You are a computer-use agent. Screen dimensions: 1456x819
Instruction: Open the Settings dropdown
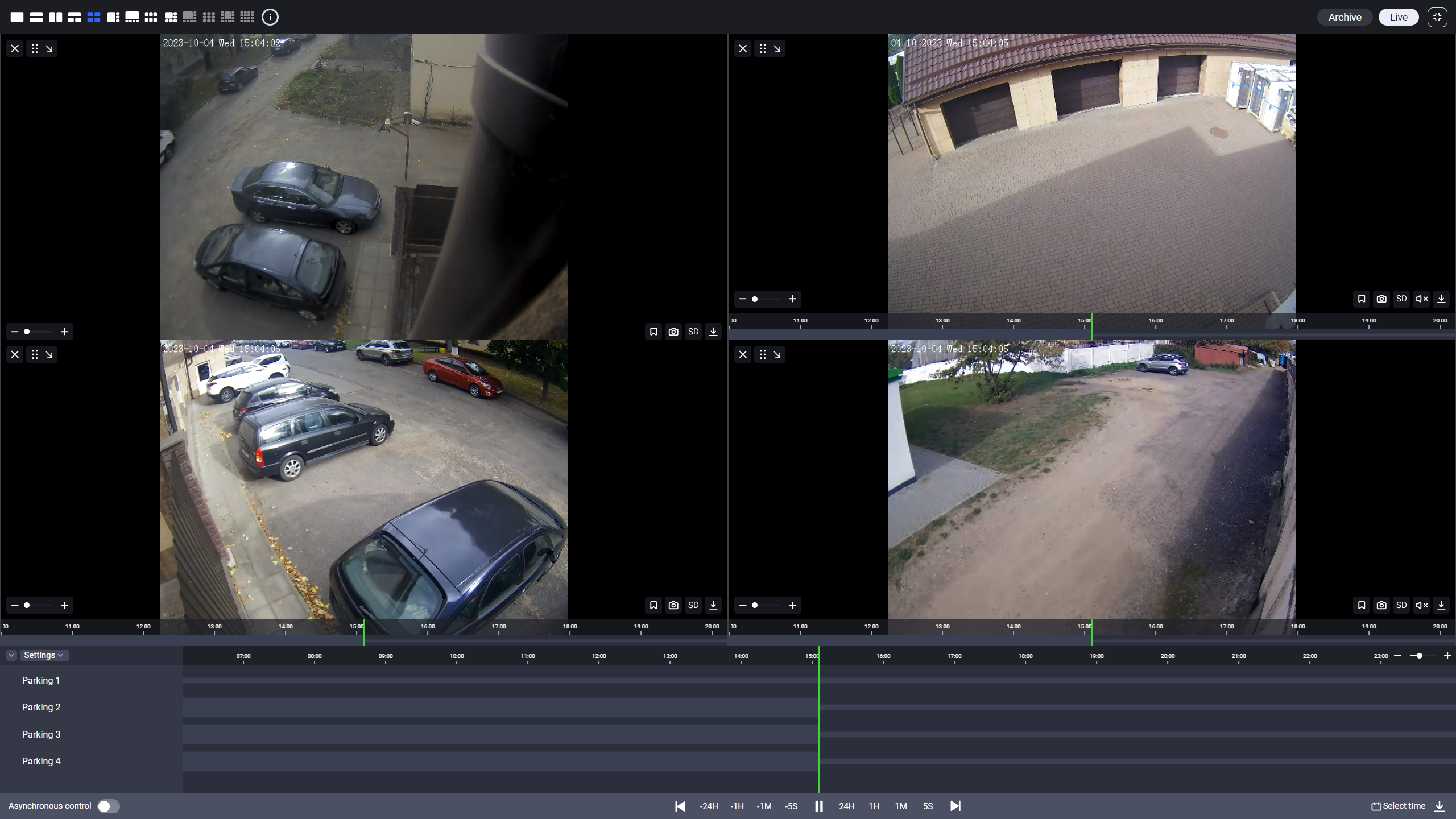(43, 655)
